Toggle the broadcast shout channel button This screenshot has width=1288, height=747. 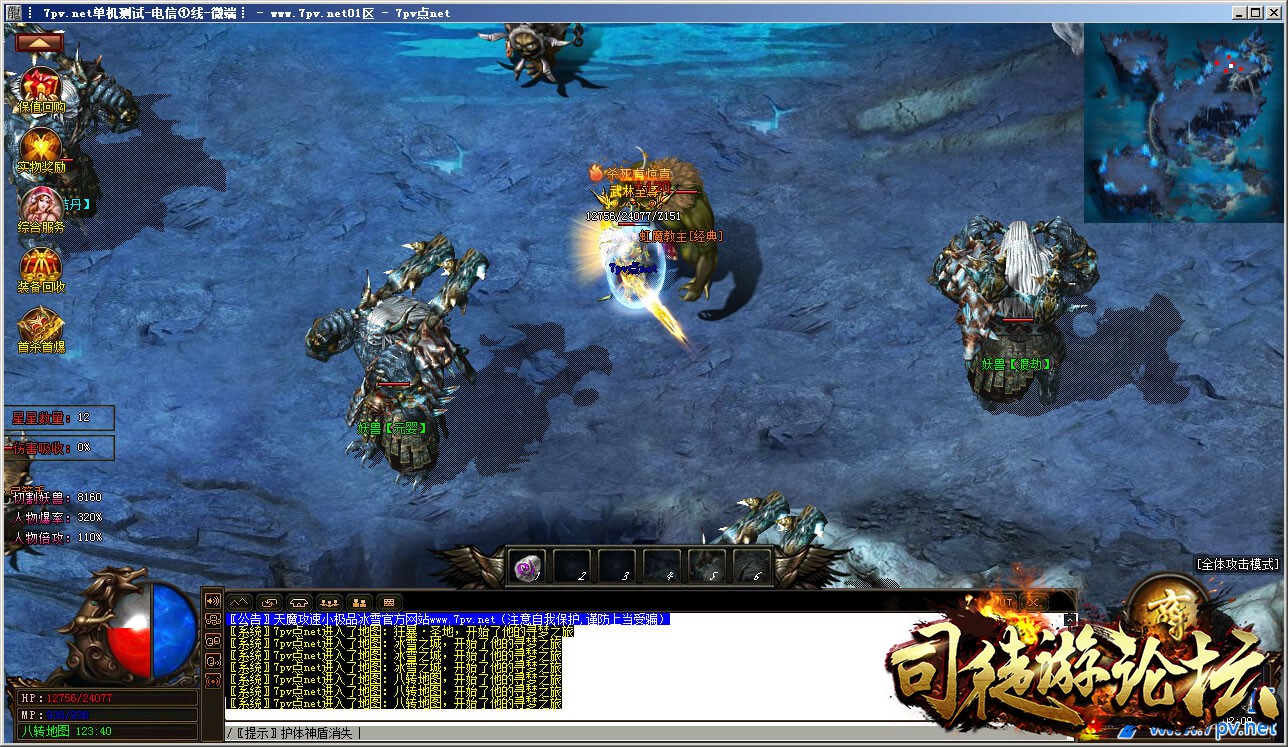click(212, 681)
